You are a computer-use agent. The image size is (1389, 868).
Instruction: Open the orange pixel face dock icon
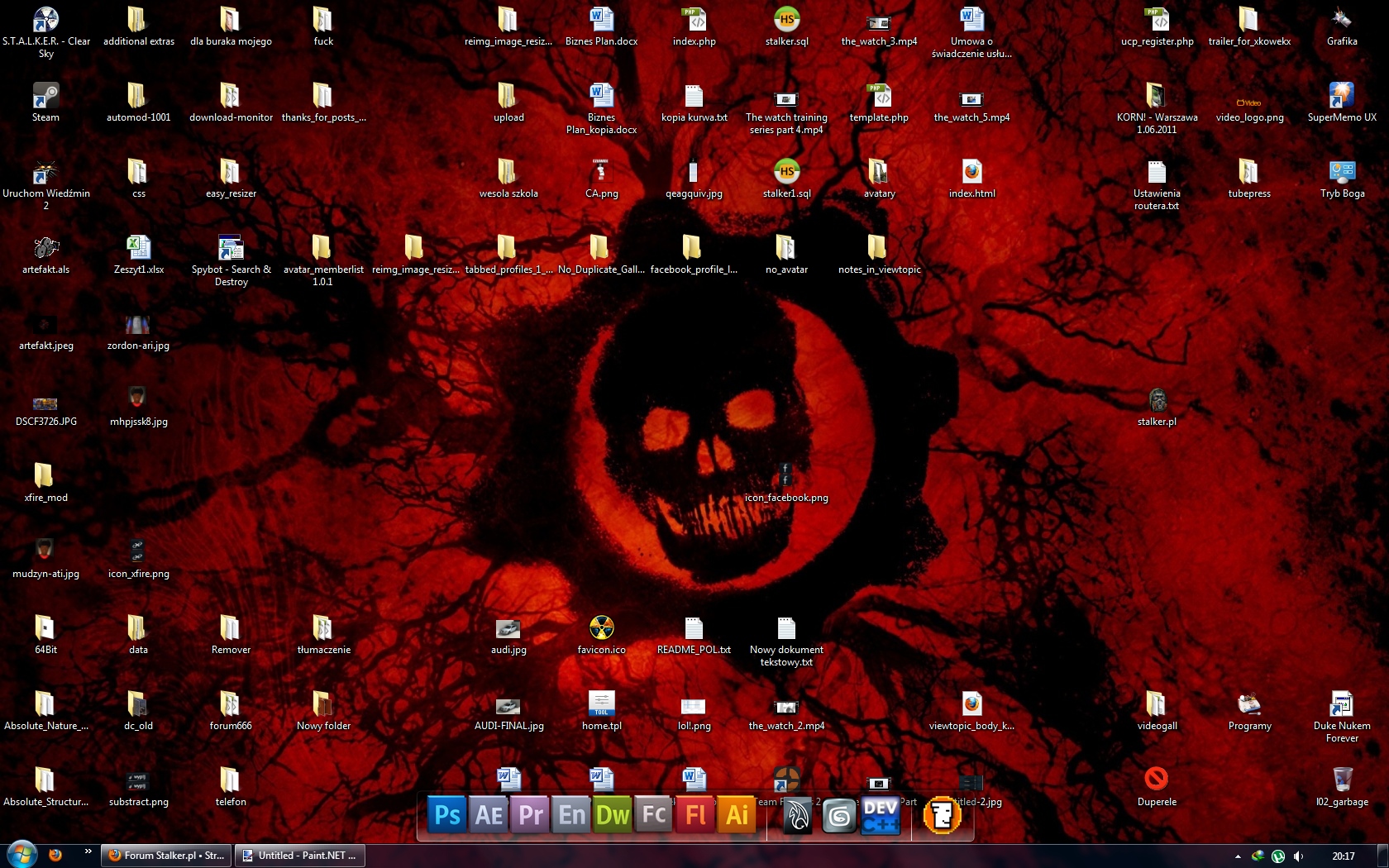click(943, 815)
